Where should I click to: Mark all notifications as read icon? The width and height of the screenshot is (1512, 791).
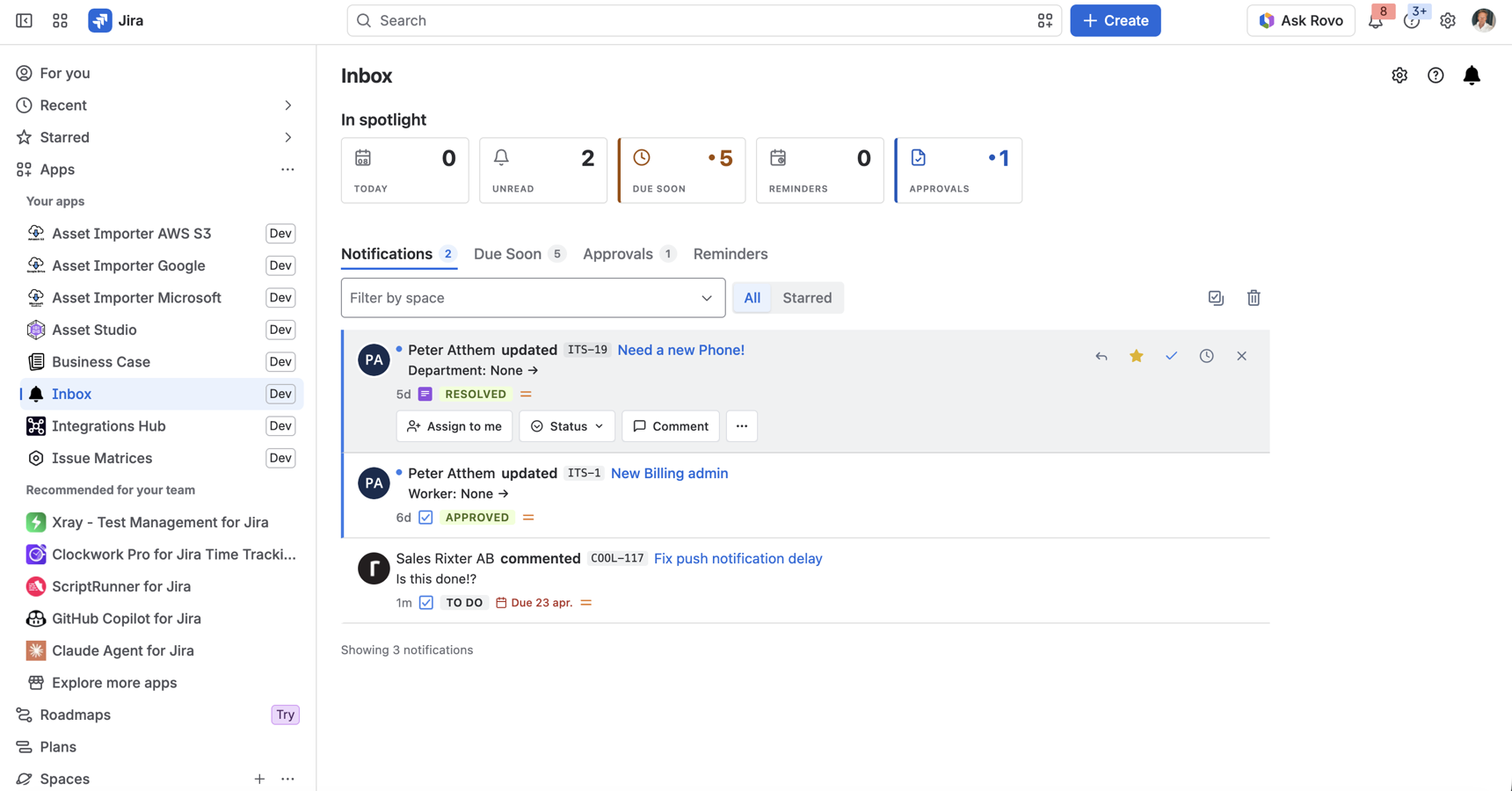(x=1216, y=298)
